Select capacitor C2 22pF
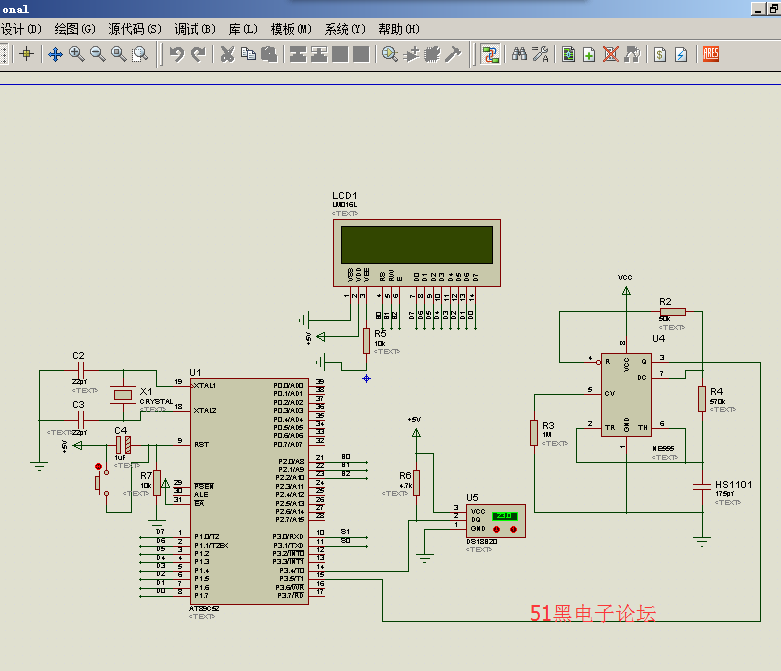 (81, 371)
